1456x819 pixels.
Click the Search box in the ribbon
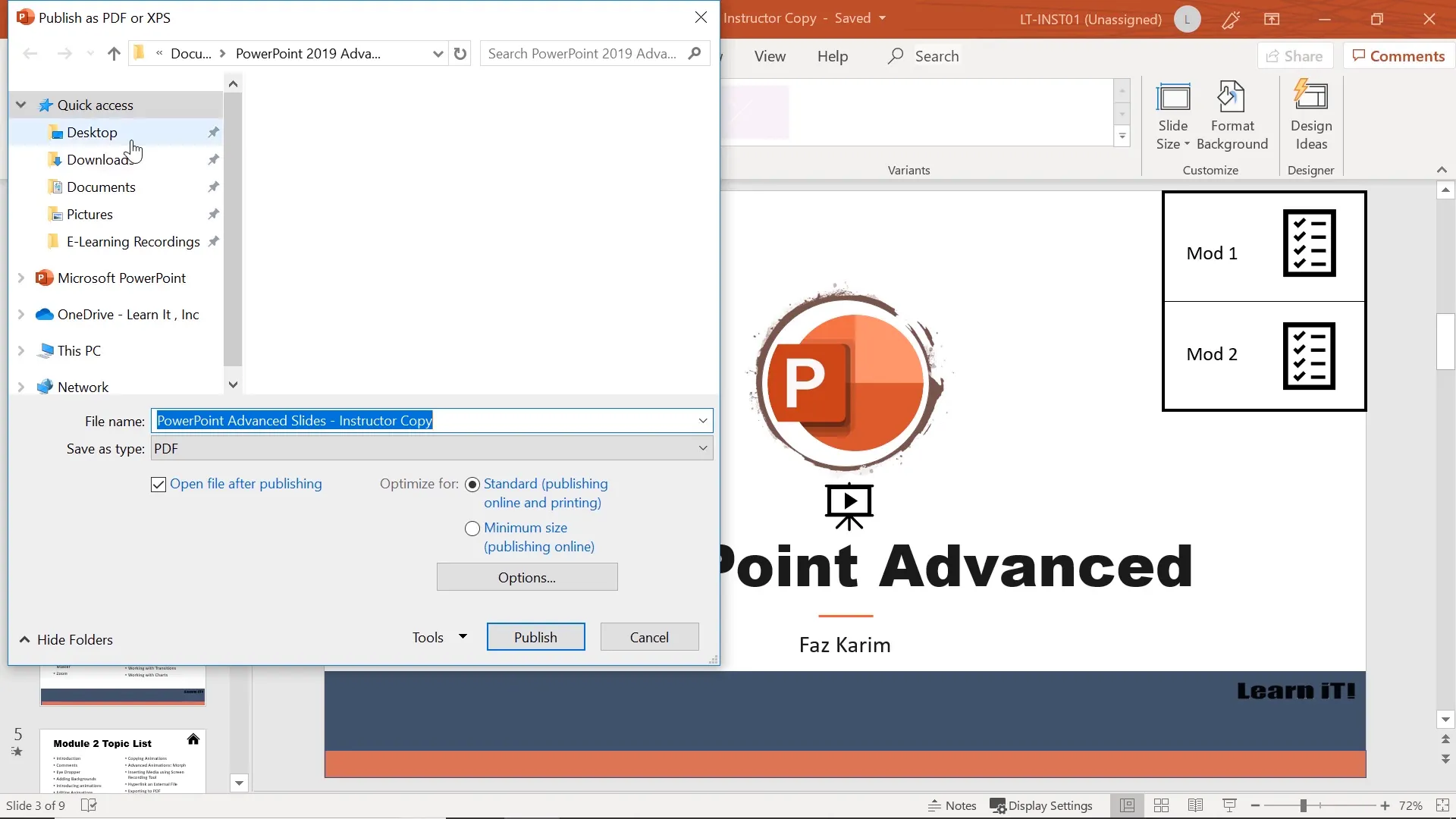923,56
